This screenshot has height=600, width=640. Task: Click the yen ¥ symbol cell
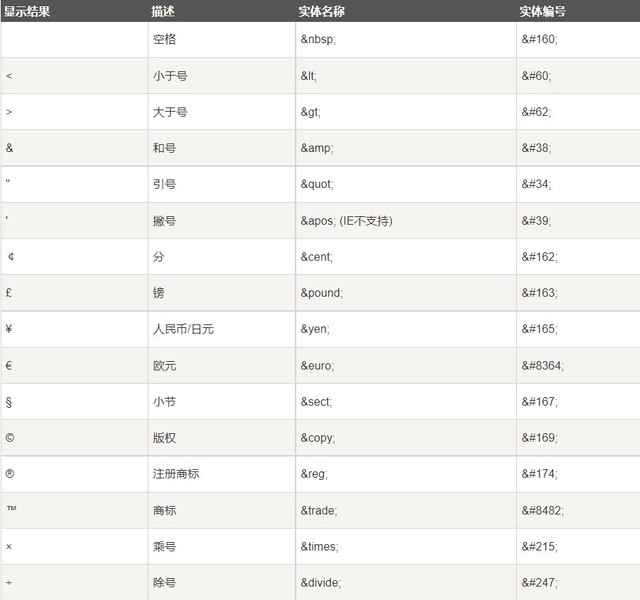(10, 329)
